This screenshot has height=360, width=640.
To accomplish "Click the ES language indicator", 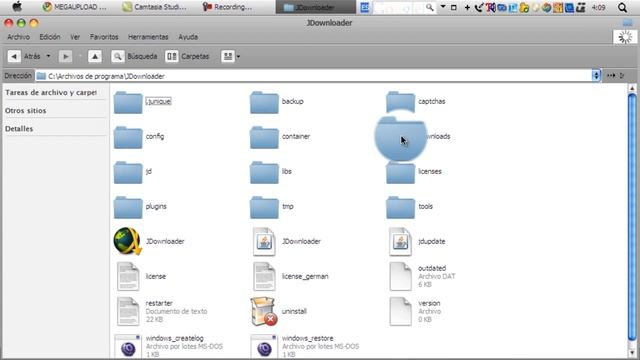I will point(365,7).
